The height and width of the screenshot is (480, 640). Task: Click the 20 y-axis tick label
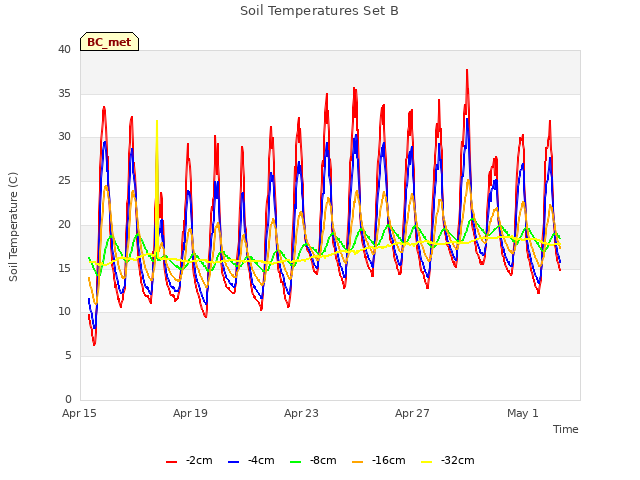pos(64,224)
